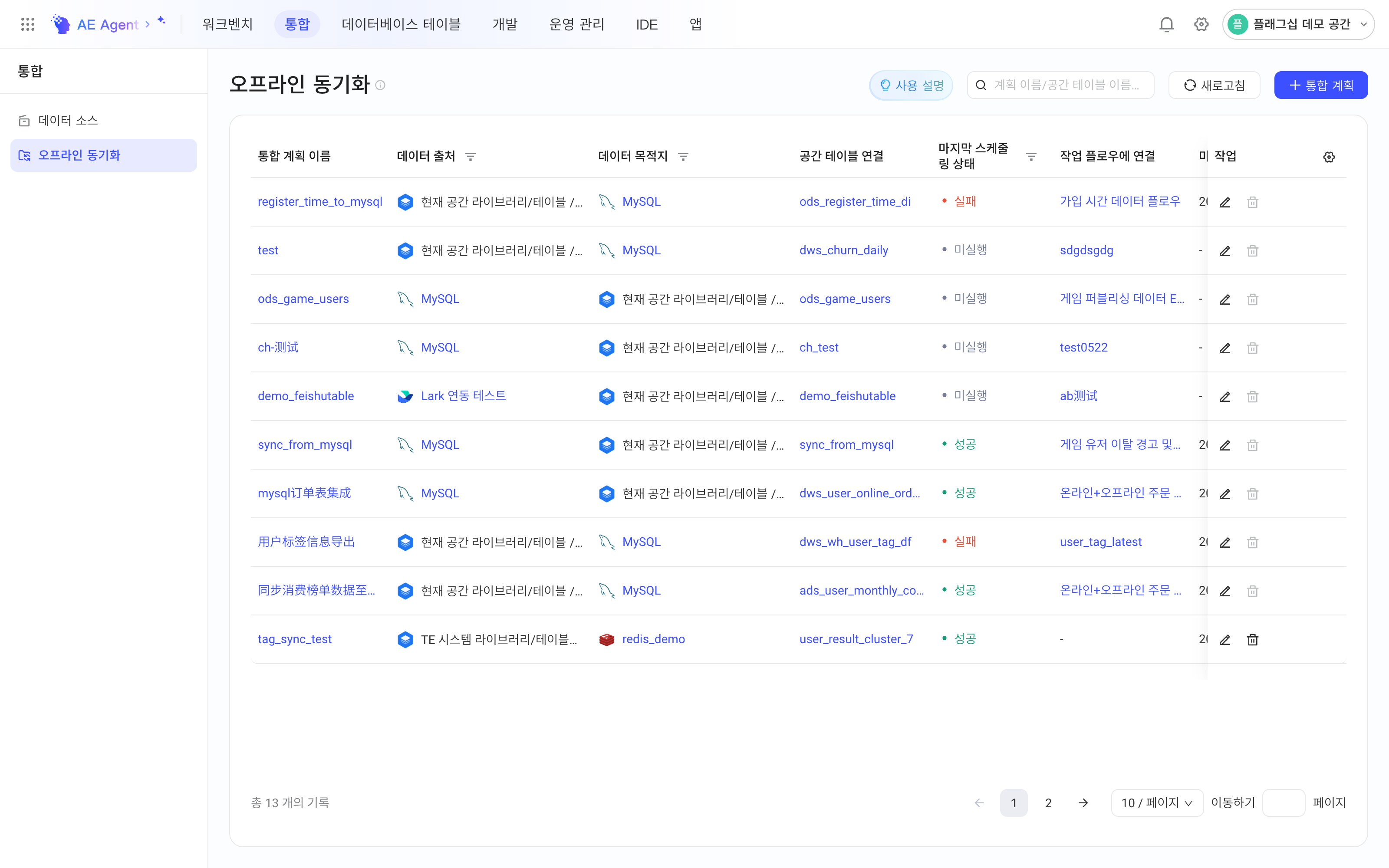The width and height of the screenshot is (1389, 868).
Task: Delete the test plan row
Action: (1252, 251)
